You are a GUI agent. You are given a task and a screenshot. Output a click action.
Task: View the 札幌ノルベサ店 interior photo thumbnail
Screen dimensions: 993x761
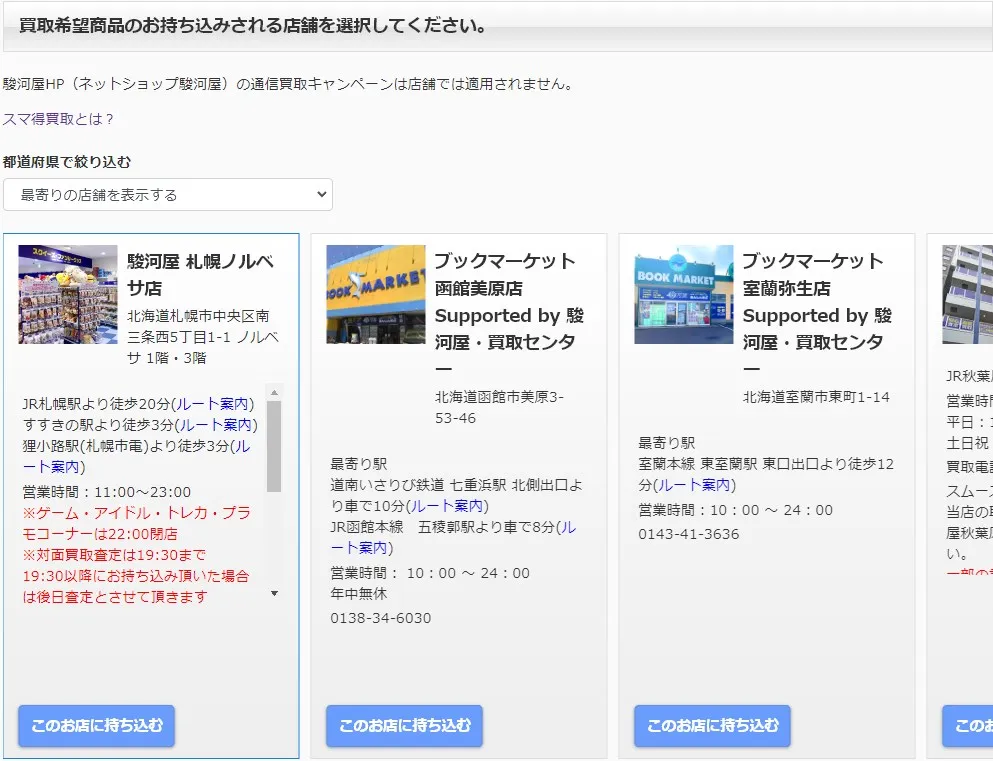[x=67, y=295]
